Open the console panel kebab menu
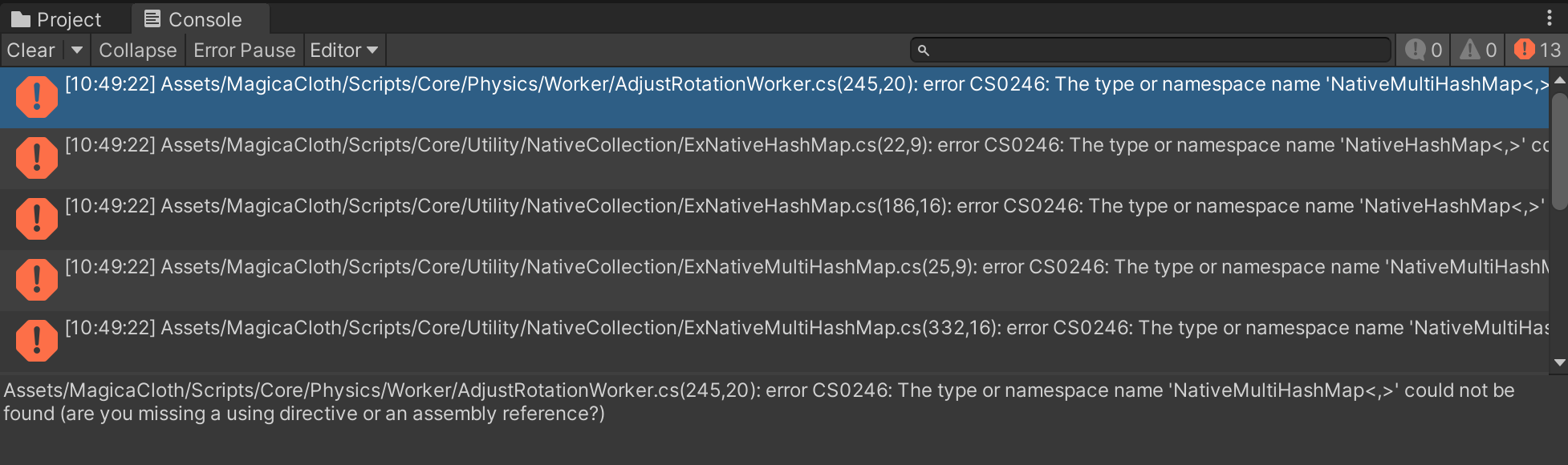Screen dimensions: 1568x465 click(1549, 18)
